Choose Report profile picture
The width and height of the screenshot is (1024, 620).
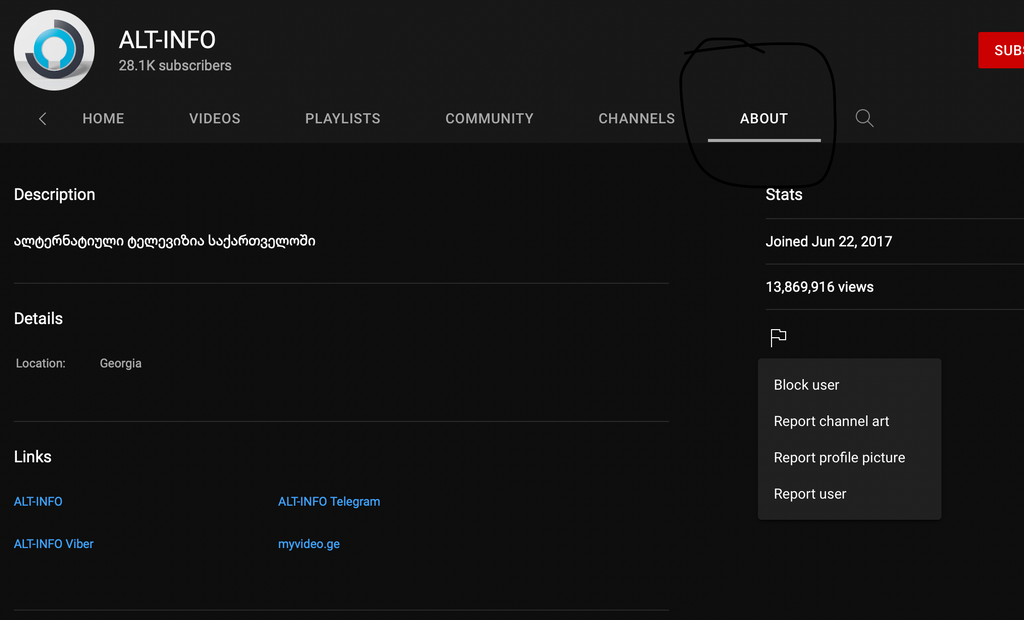click(839, 458)
